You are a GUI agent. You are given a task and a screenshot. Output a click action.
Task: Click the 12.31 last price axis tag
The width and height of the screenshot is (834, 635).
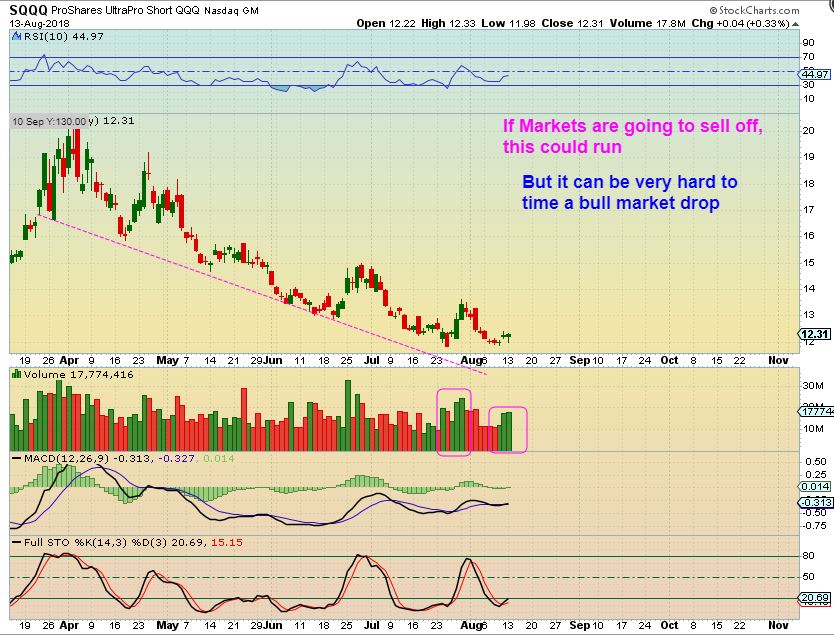click(x=815, y=334)
